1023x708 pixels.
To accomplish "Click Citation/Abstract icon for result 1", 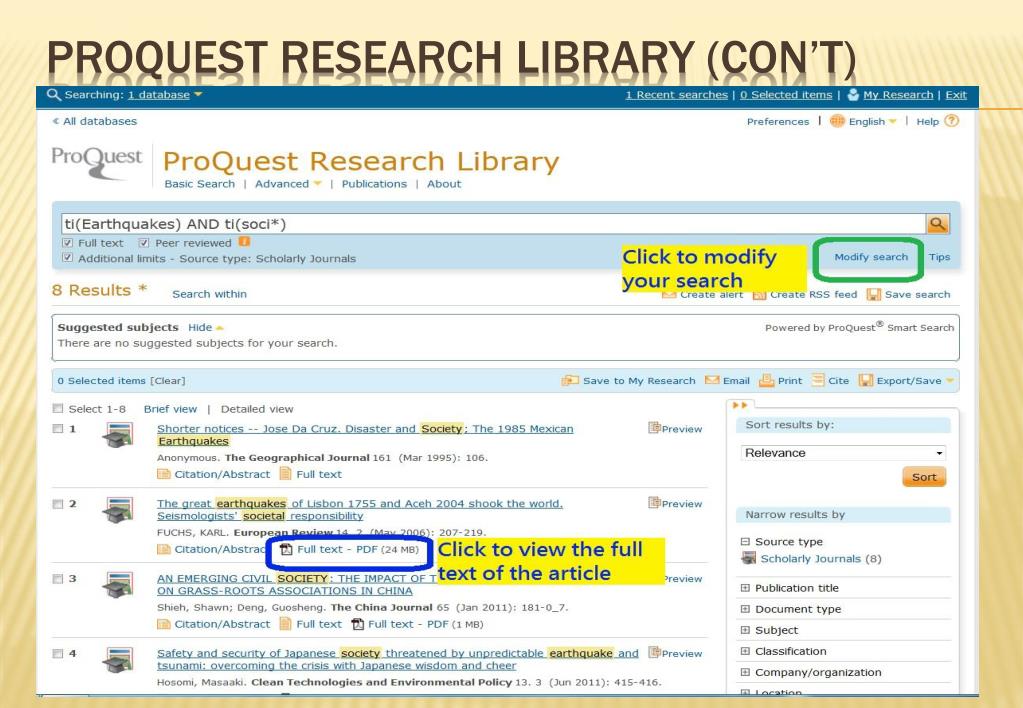I will (163, 474).
